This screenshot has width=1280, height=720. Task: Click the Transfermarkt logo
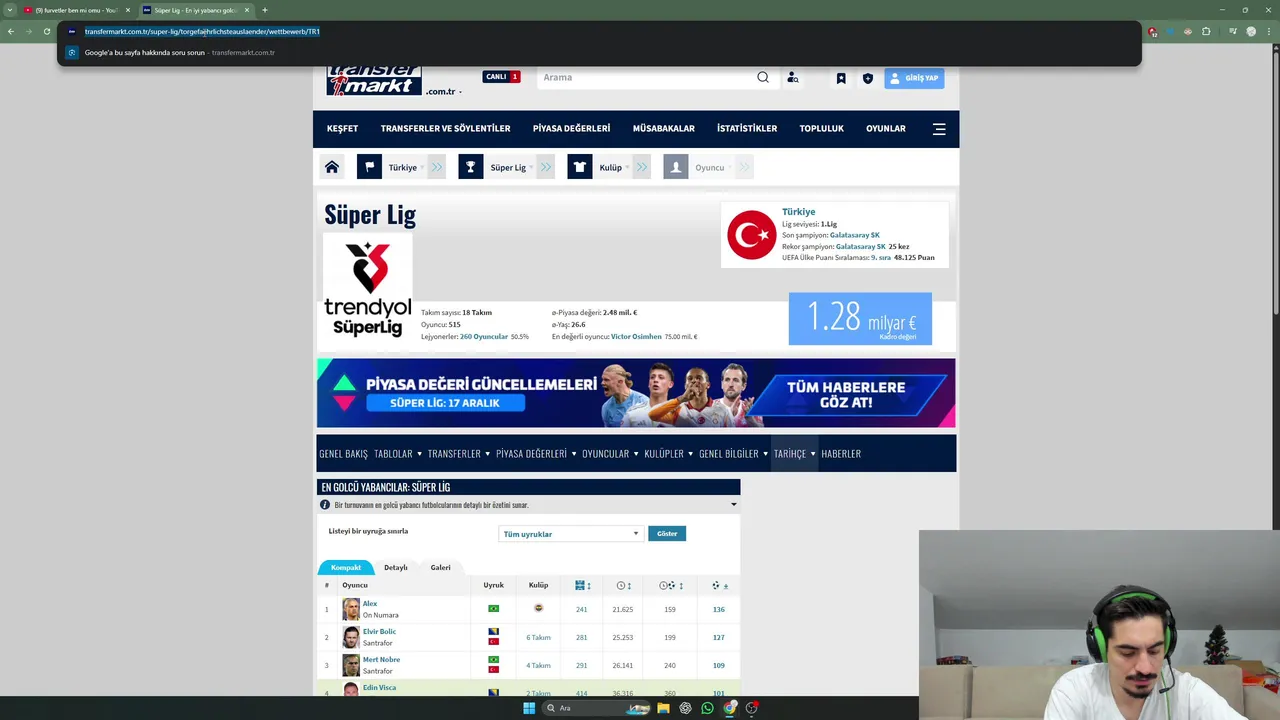374,80
